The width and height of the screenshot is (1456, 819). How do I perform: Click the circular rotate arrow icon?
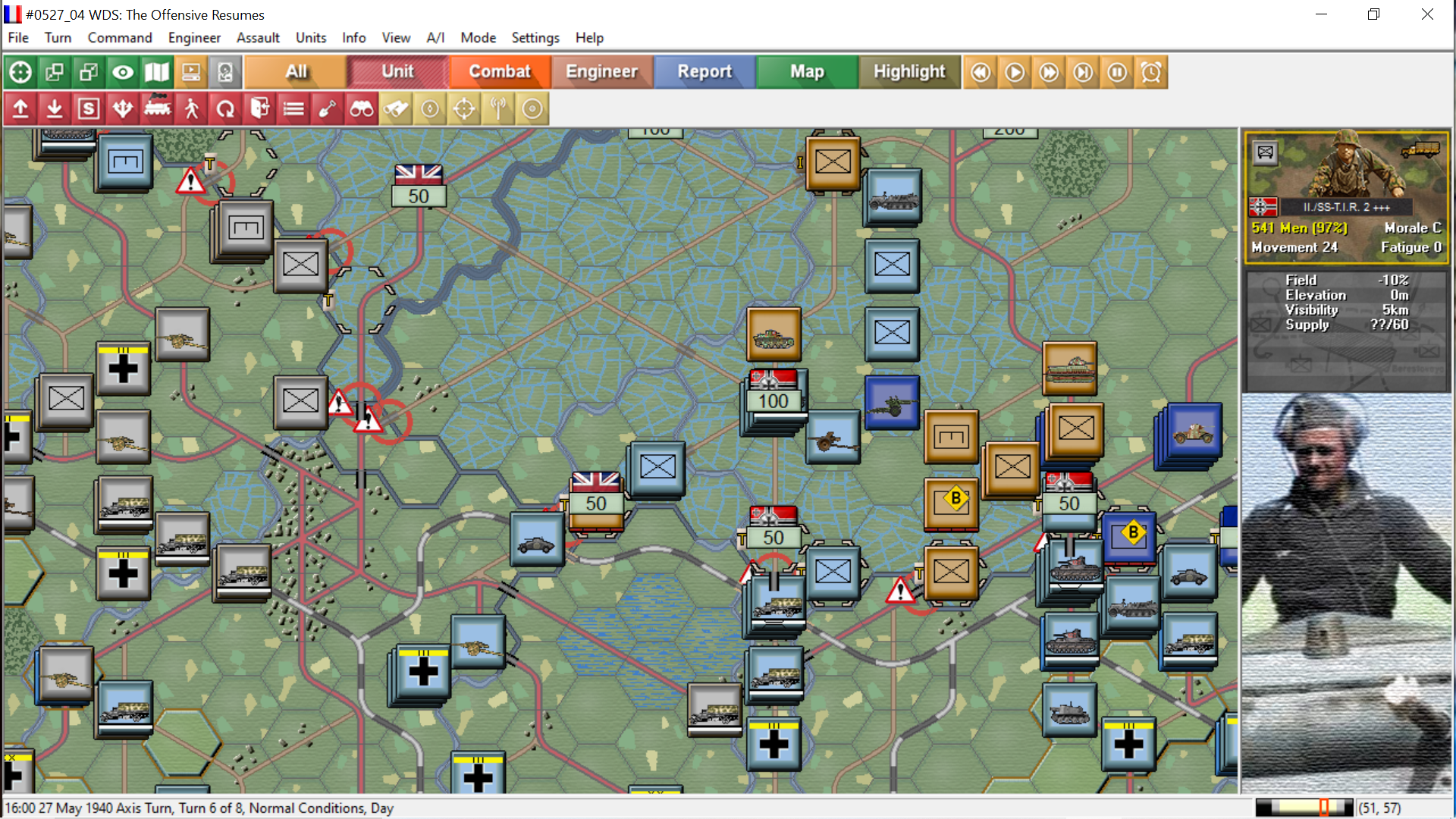(x=225, y=108)
